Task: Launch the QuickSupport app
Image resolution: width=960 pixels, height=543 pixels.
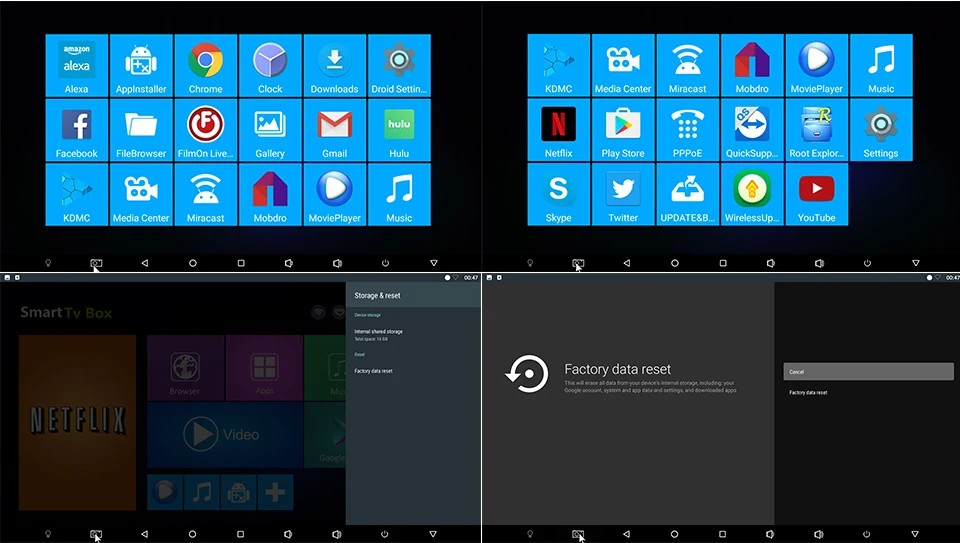Action: point(752,130)
